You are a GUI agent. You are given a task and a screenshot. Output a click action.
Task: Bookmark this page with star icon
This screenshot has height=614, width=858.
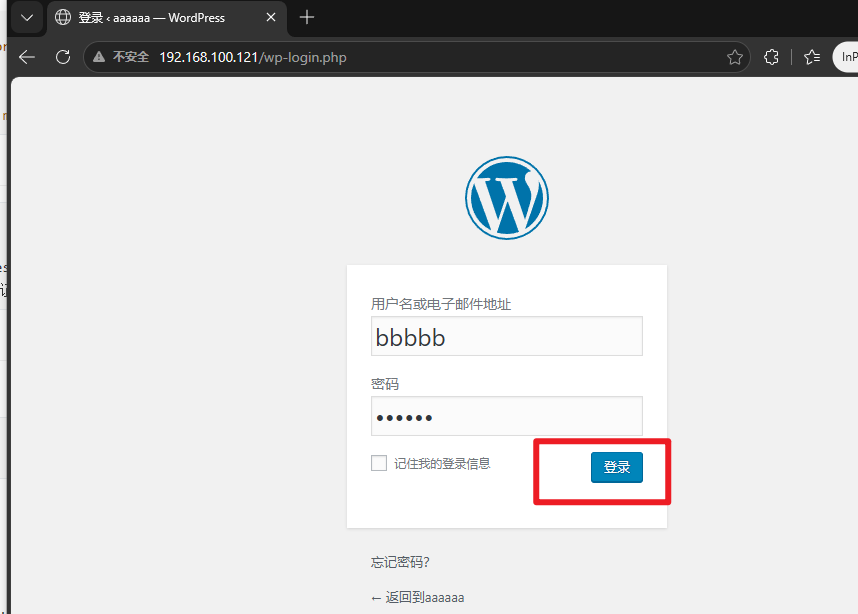coord(735,57)
